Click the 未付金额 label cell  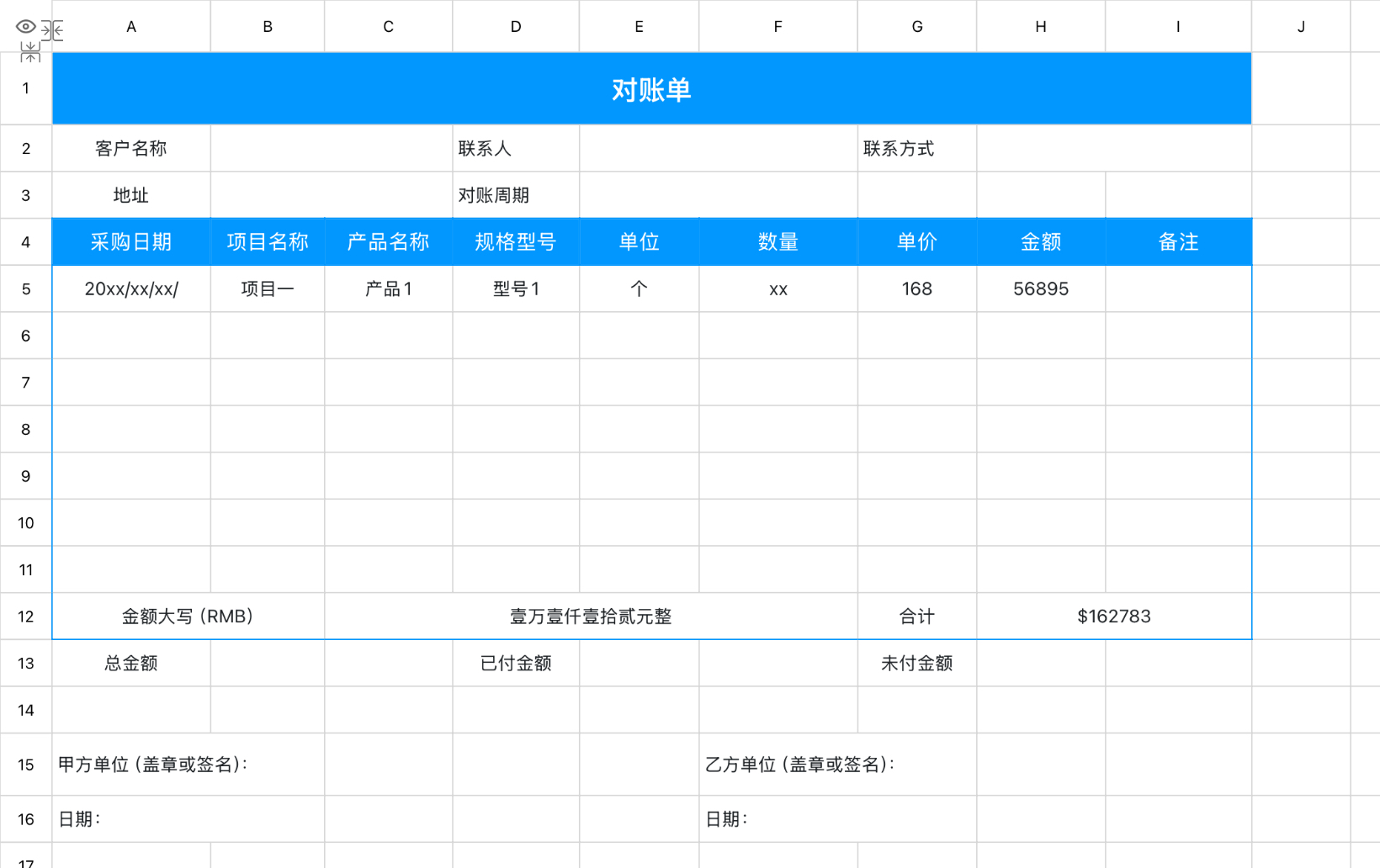point(916,664)
